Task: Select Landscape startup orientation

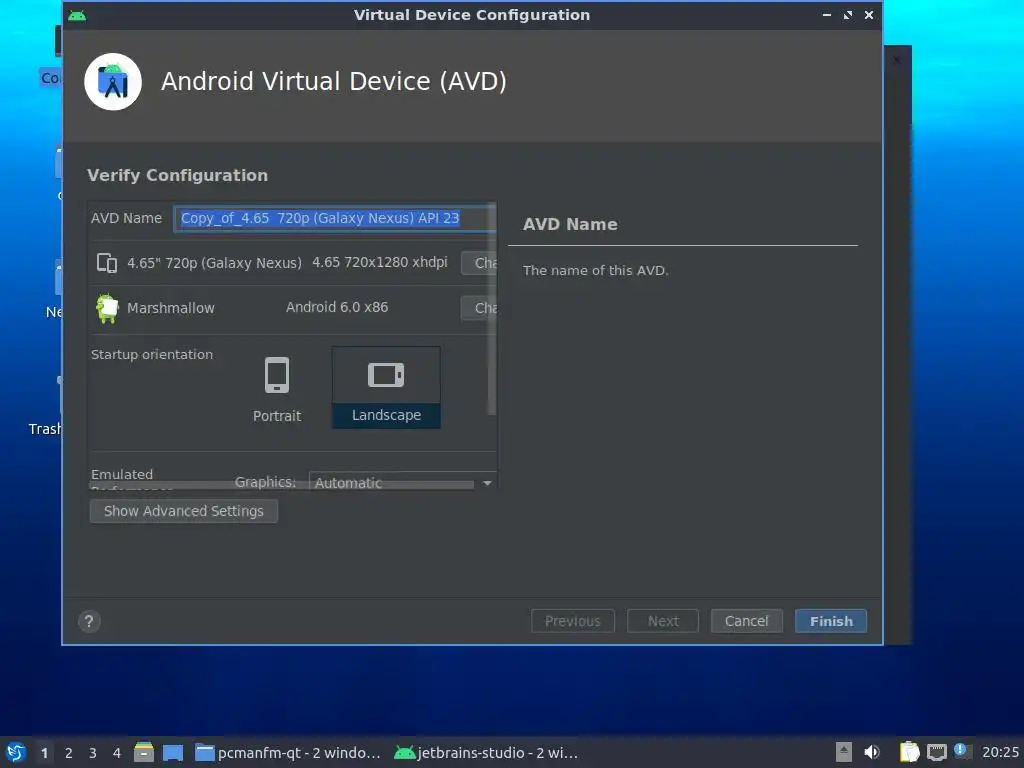Action: [x=386, y=388]
